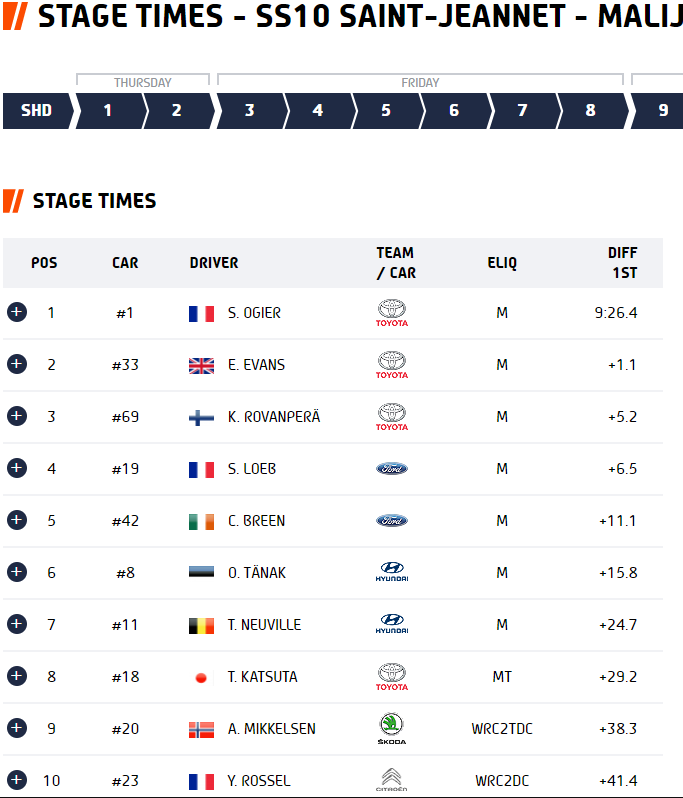683x798 pixels.
Task: Click Hyundai logo in Tänak row
Action: [392, 572]
